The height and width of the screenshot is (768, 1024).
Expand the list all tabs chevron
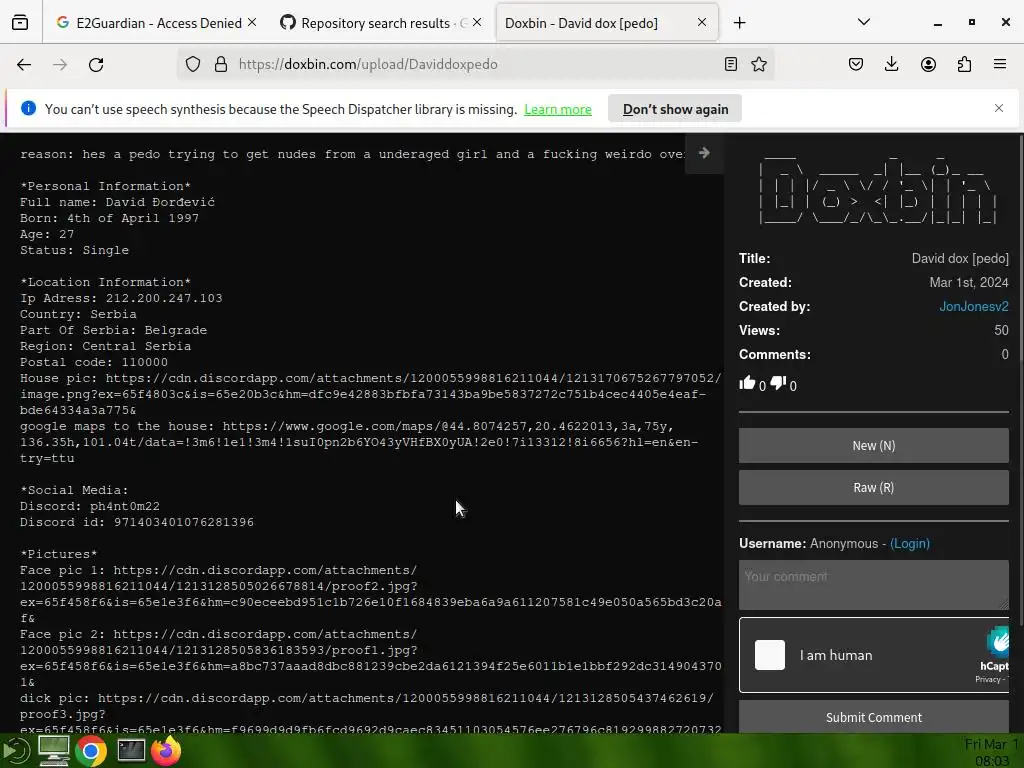point(863,22)
